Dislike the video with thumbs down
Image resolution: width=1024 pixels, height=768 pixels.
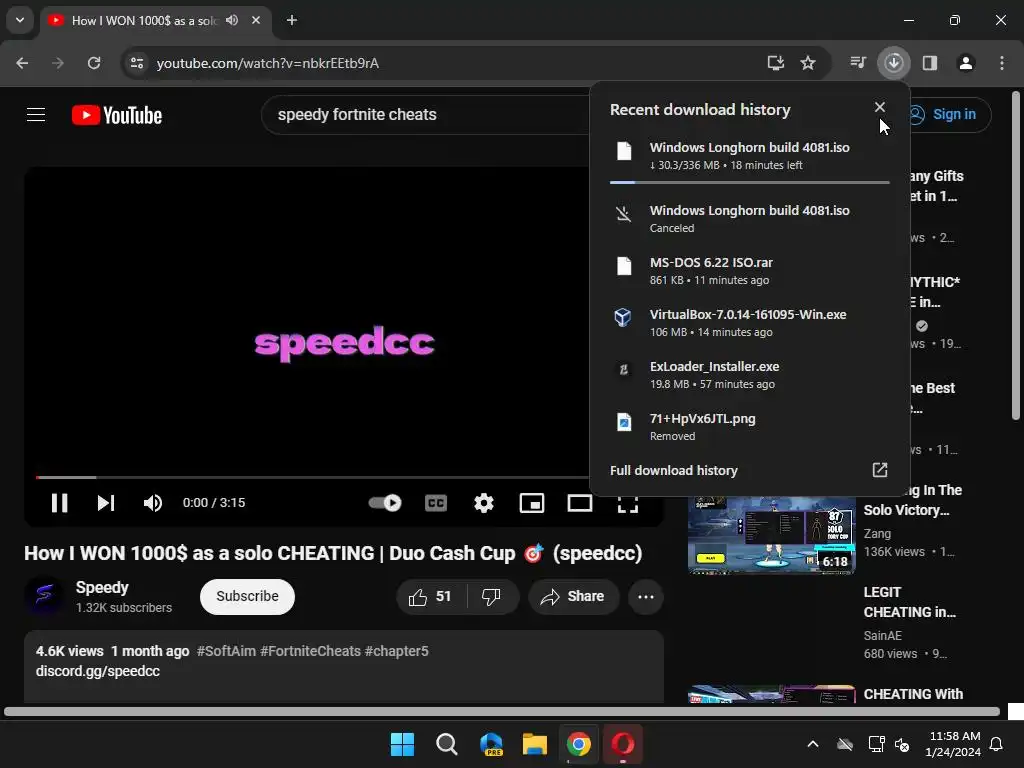pyautogui.click(x=491, y=596)
